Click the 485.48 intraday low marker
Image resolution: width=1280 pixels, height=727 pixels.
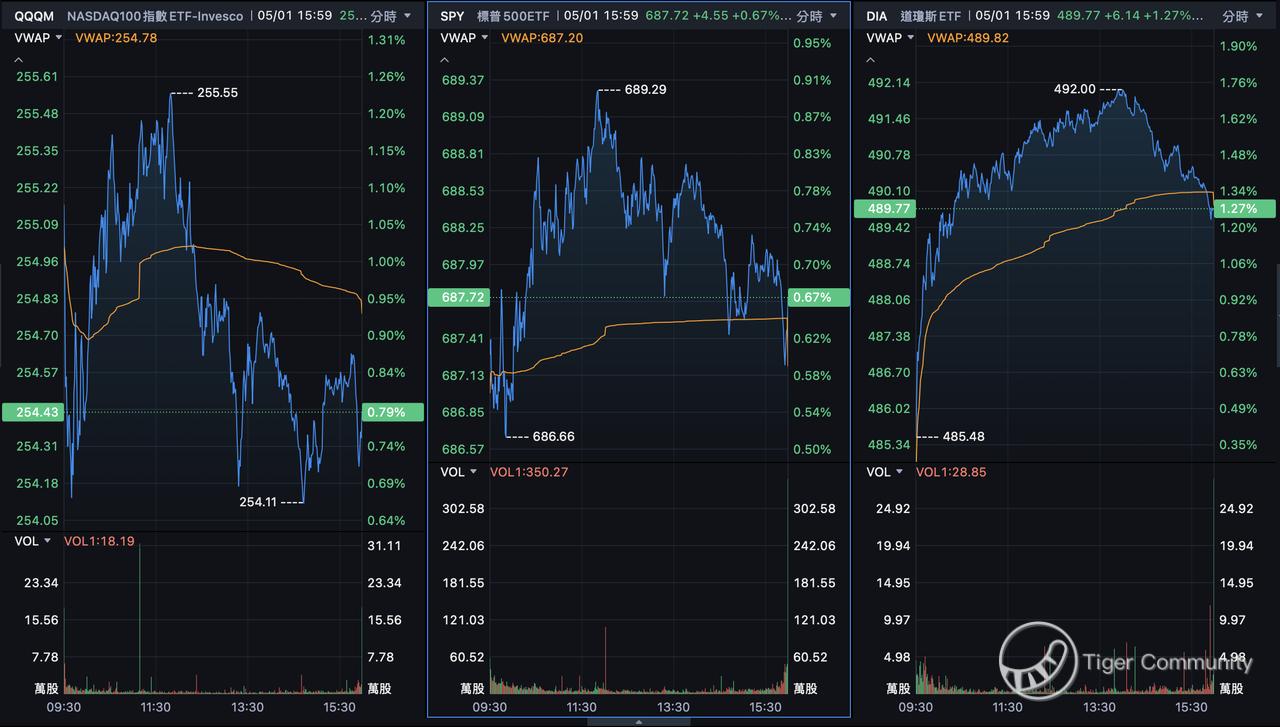pyautogui.click(x=964, y=436)
